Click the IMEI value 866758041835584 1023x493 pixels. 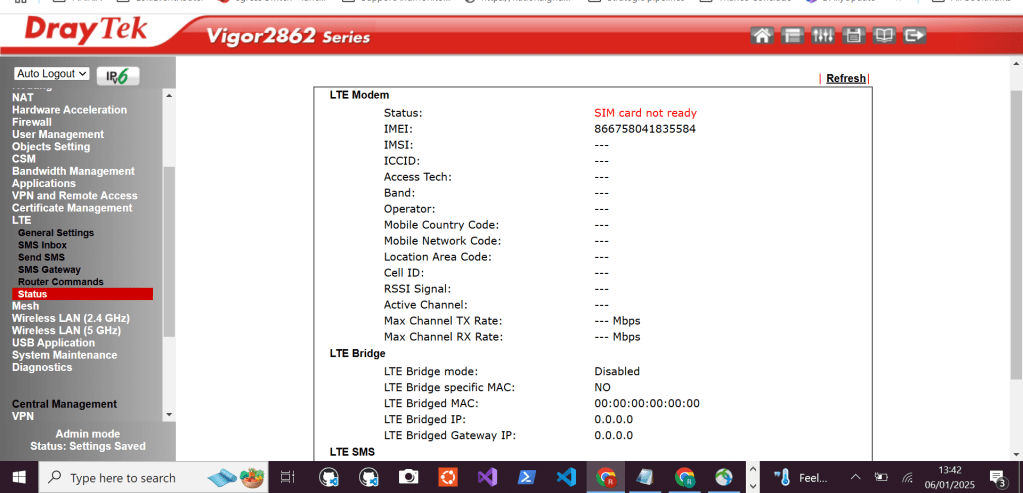645,129
